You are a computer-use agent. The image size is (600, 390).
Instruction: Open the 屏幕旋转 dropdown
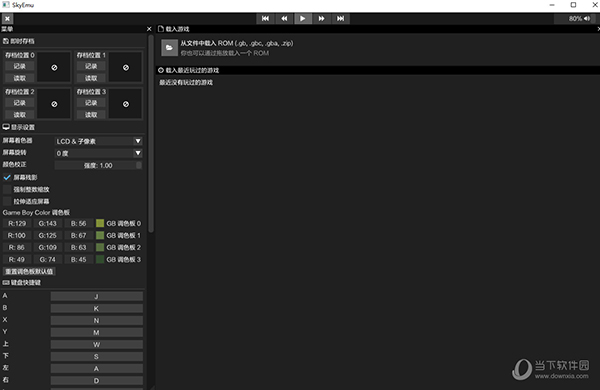pyautogui.click(x=98, y=153)
